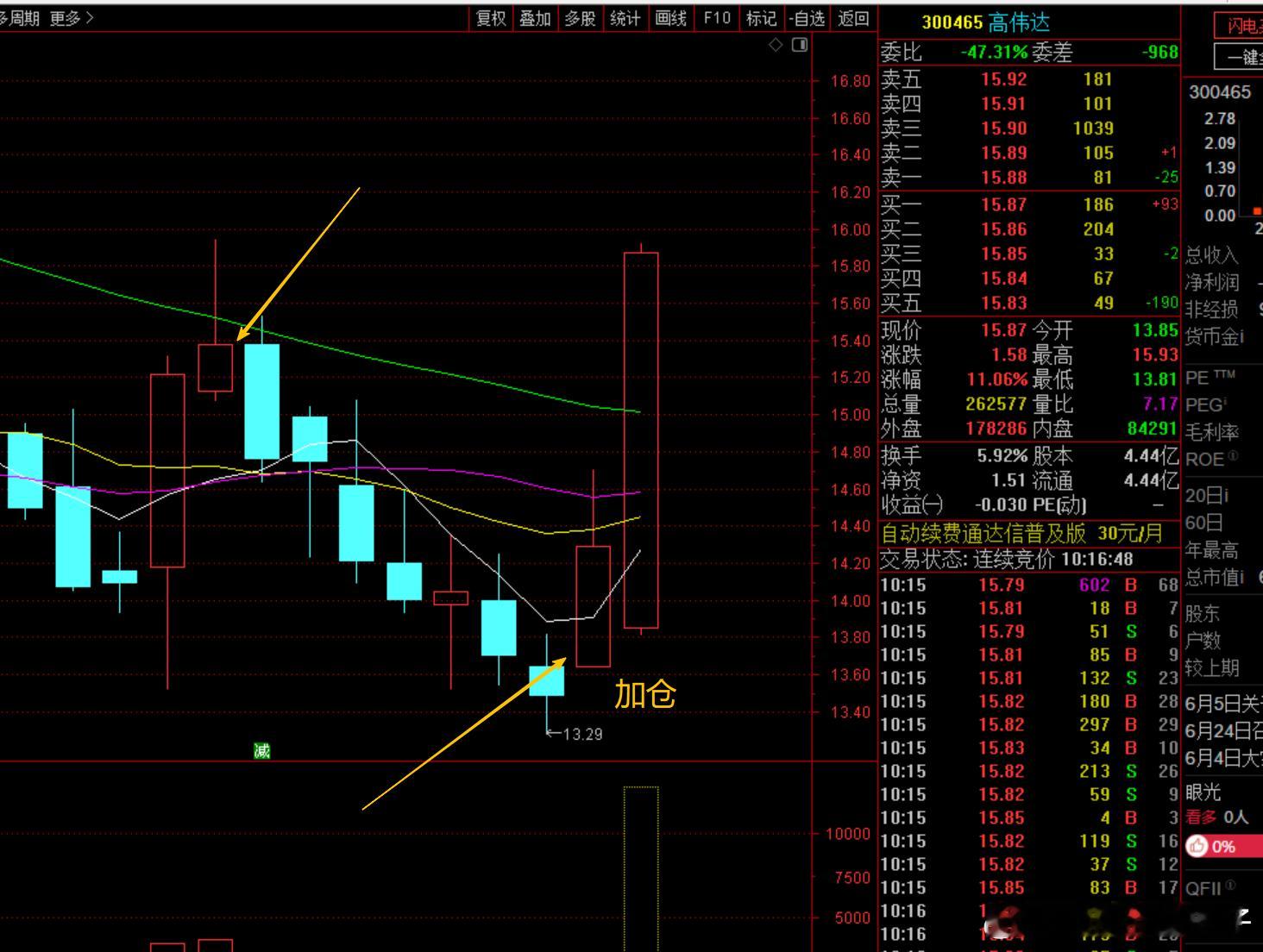This screenshot has height=952, width=1263.
Task: Click the dotted volume bar of the latest day
Action: click(x=641, y=868)
